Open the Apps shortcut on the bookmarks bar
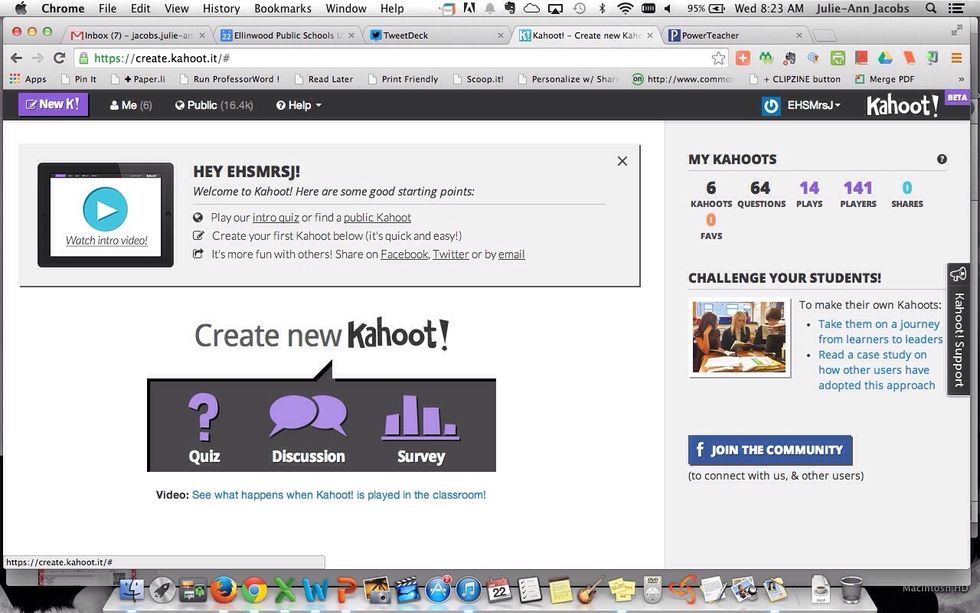The height and width of the screenshot is (613, 980). point(35,78)
